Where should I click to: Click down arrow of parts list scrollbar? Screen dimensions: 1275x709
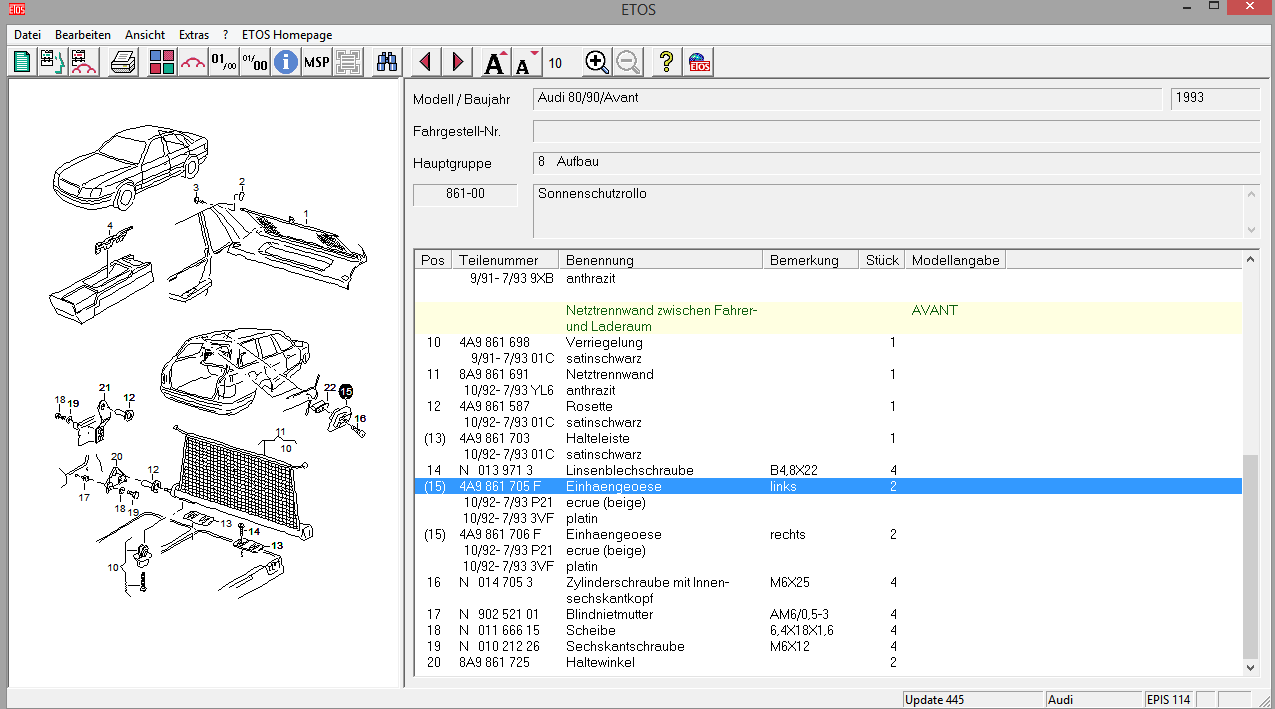click(x=1250, y=667)
